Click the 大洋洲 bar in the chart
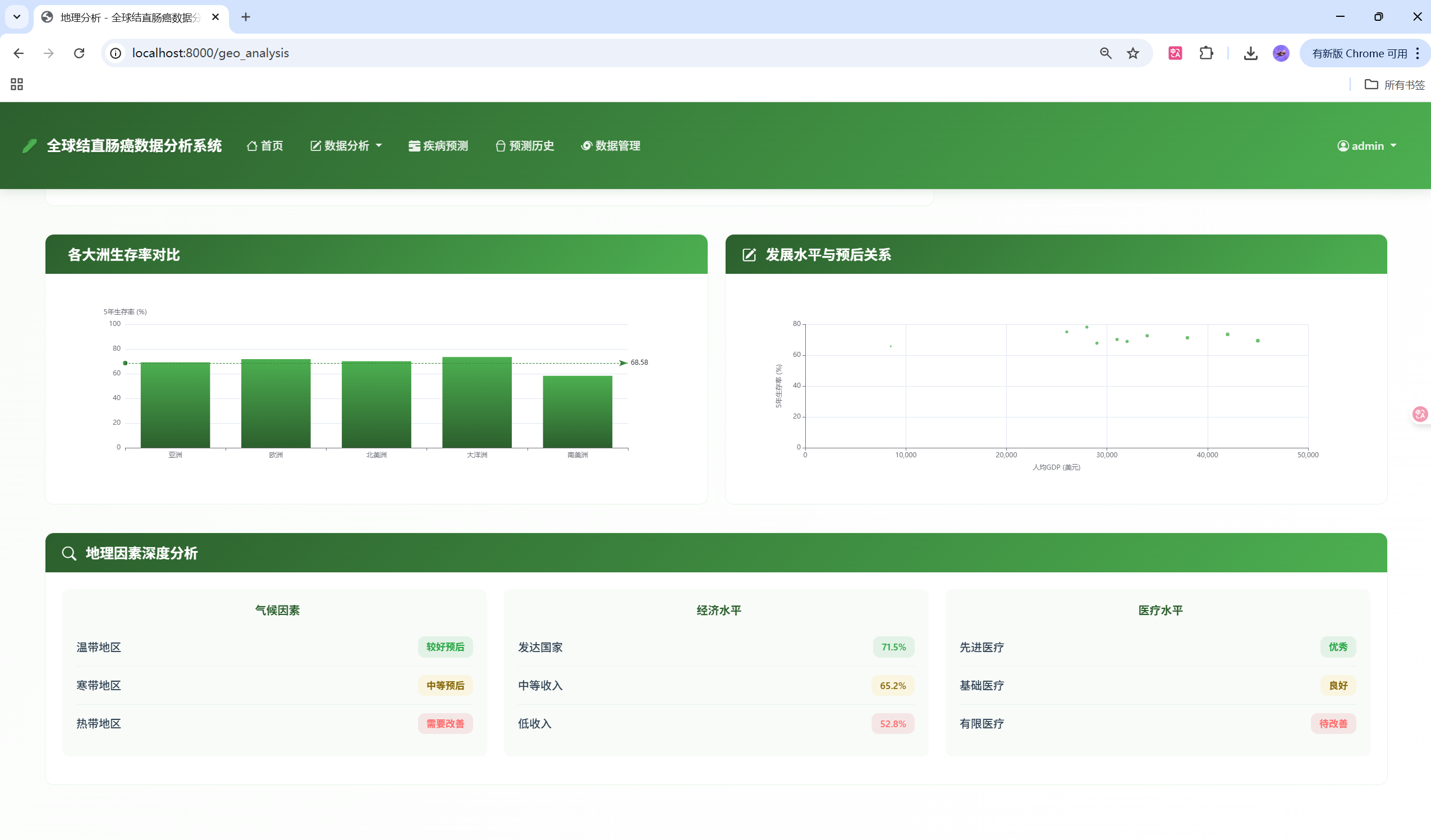Viewport: 1431px width, 840px height. tap(476, 402)
